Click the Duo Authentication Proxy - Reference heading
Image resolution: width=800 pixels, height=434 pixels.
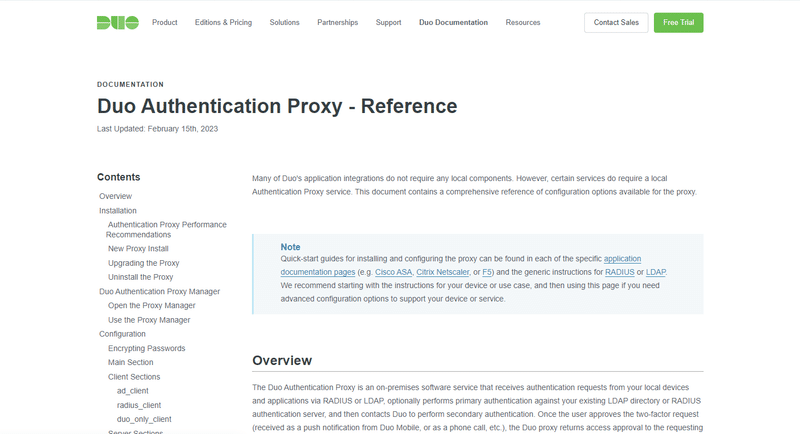coord(277,106)
